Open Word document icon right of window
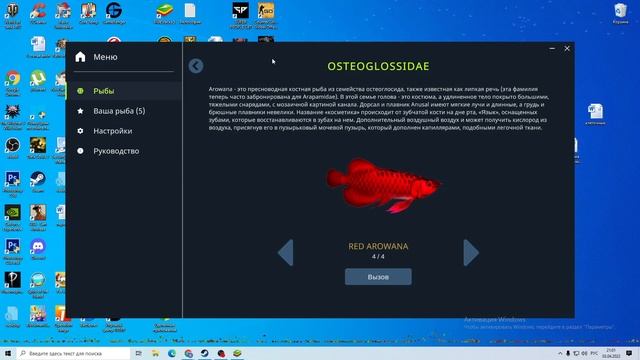 pyautogui.click(x=596, y=114)
